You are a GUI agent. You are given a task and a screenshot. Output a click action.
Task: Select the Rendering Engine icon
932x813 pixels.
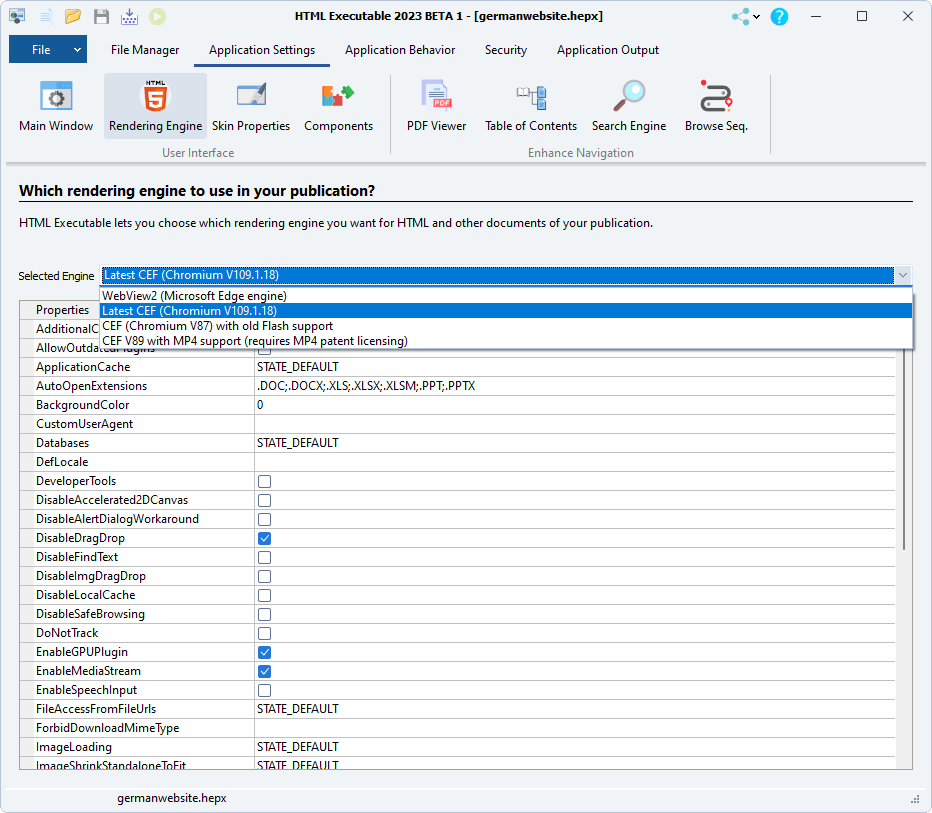click(155, 105)
